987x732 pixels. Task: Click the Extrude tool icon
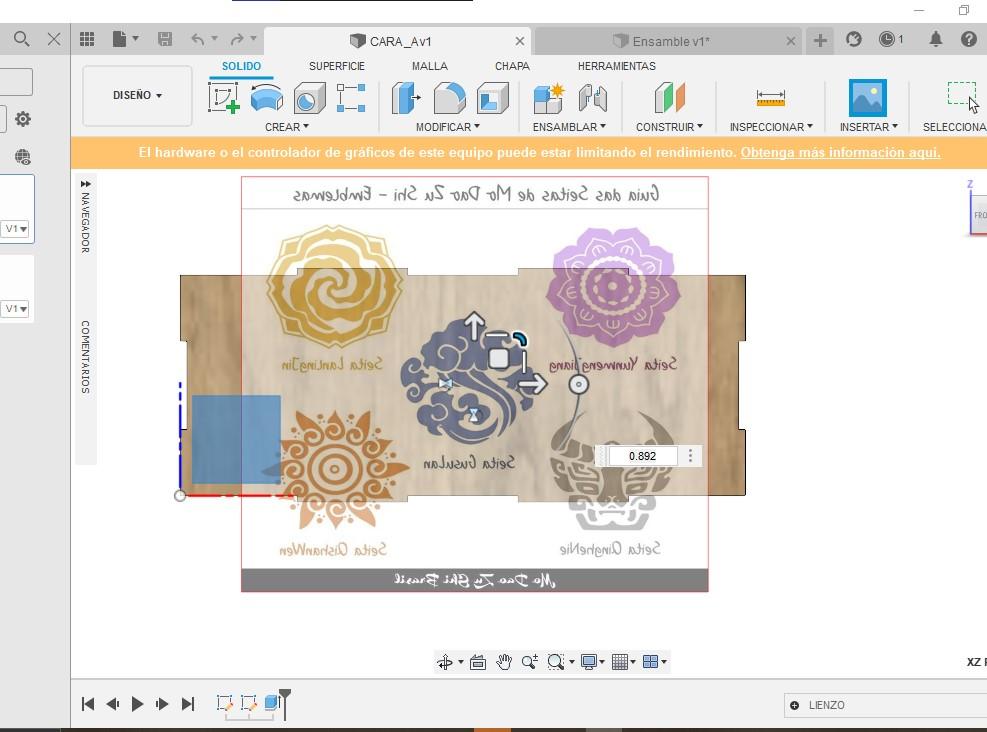point(267,98)
